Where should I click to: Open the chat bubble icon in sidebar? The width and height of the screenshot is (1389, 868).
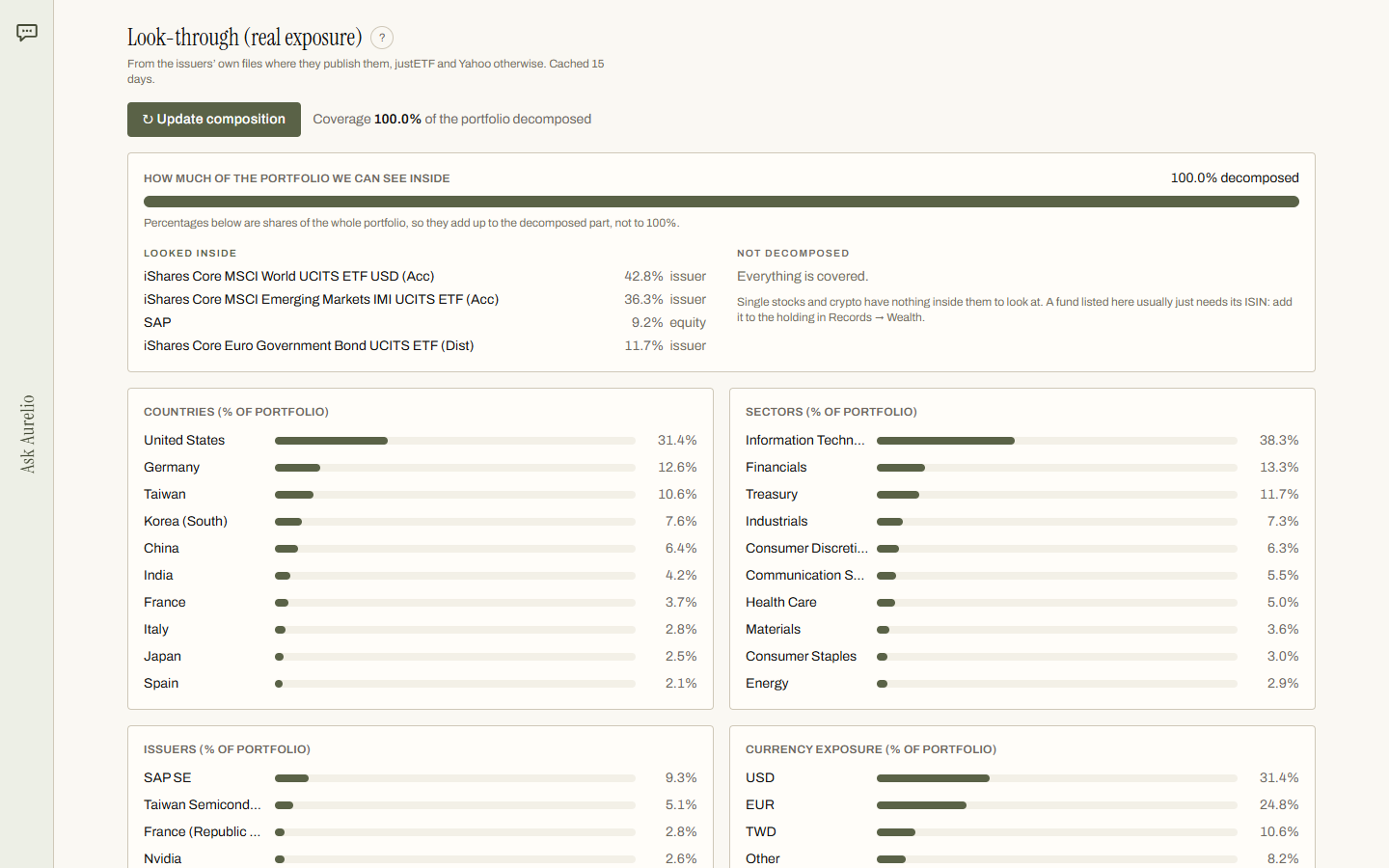tap(27, 33)
